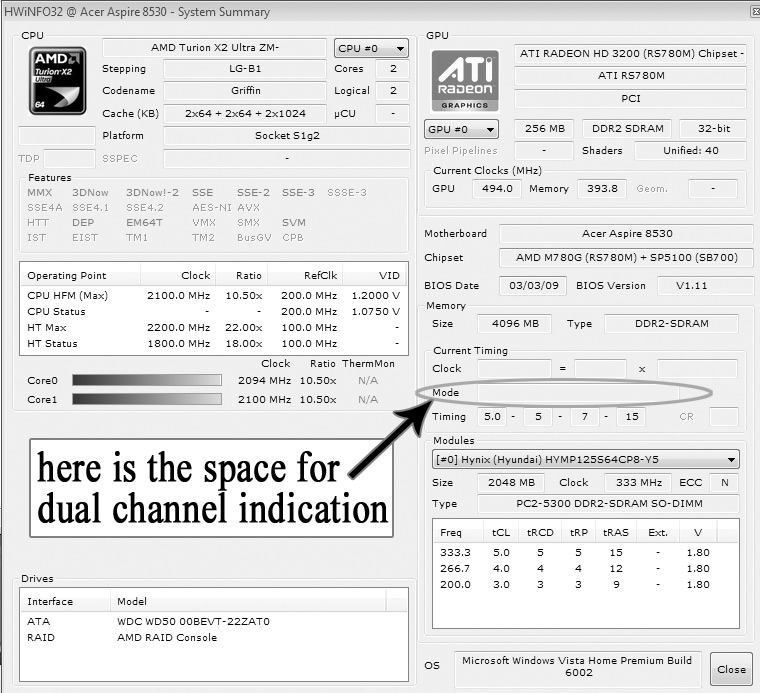Open the CPU #0 selector dropdown
Screen dimensions: 760x693
371,48
